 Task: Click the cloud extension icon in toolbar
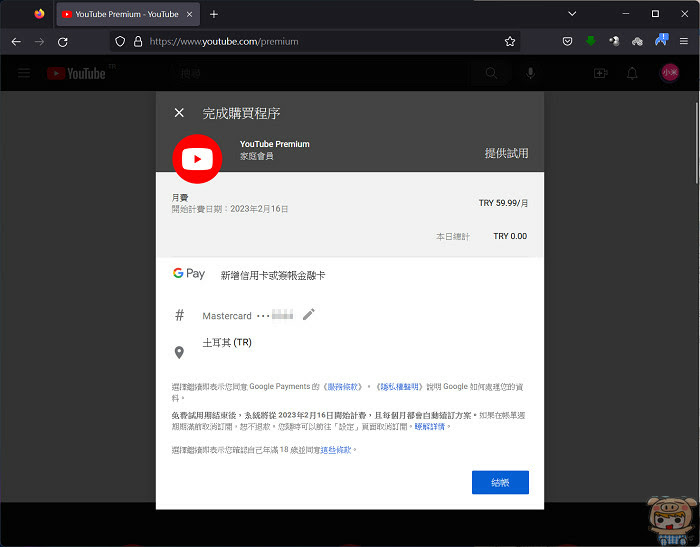click(x=637, y=42)
